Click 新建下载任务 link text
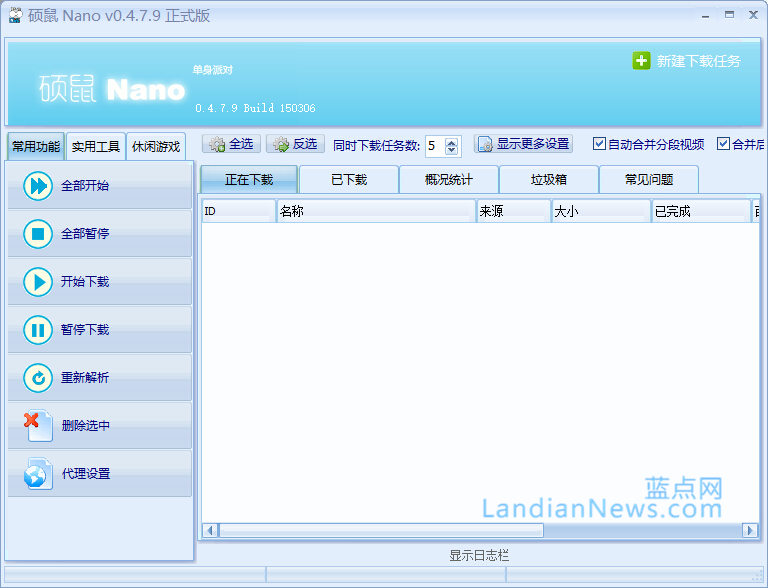The height and width of the screenshot is (588, 768). (698, 61)
